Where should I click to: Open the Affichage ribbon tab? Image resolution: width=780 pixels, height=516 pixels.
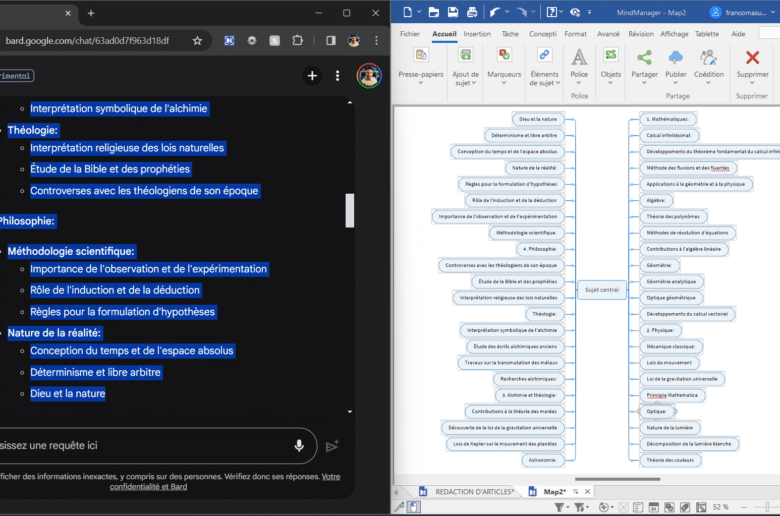click(x=674, y=33)
